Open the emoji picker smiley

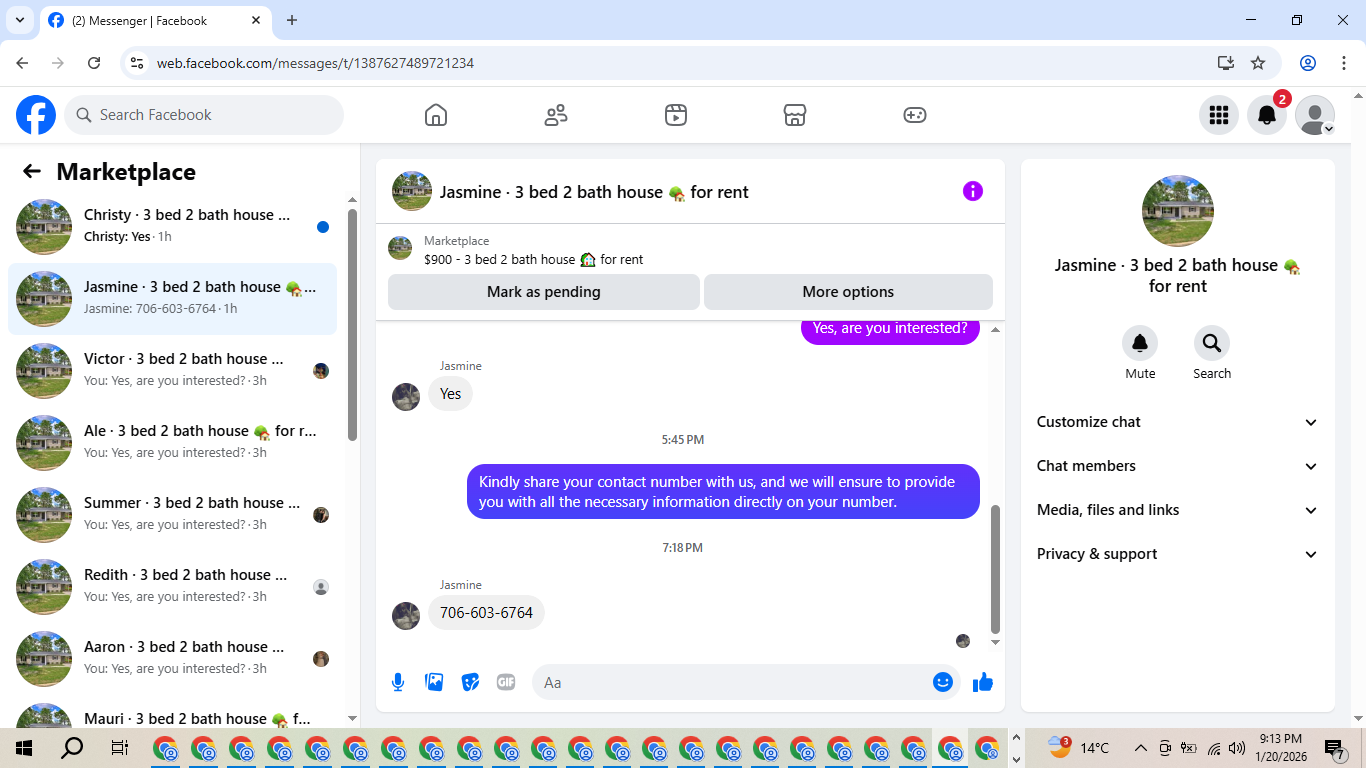(x=943, y=682)
